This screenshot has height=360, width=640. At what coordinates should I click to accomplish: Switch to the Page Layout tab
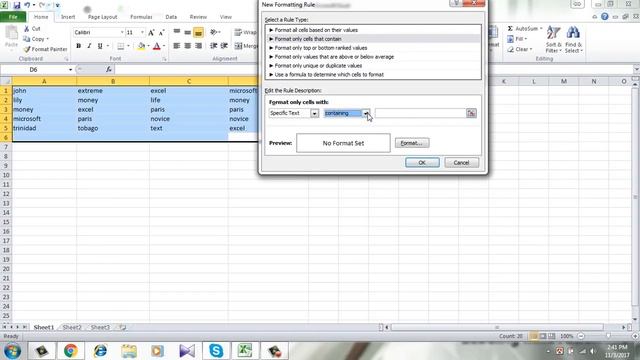coord(102,17)
